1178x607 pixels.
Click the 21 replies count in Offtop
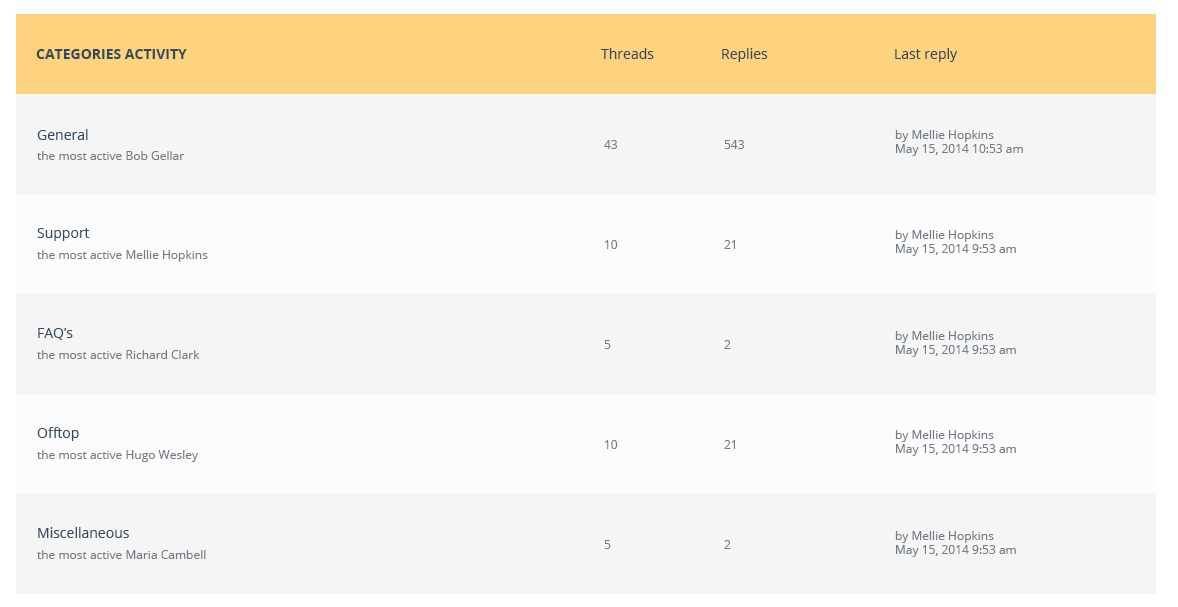730,445
